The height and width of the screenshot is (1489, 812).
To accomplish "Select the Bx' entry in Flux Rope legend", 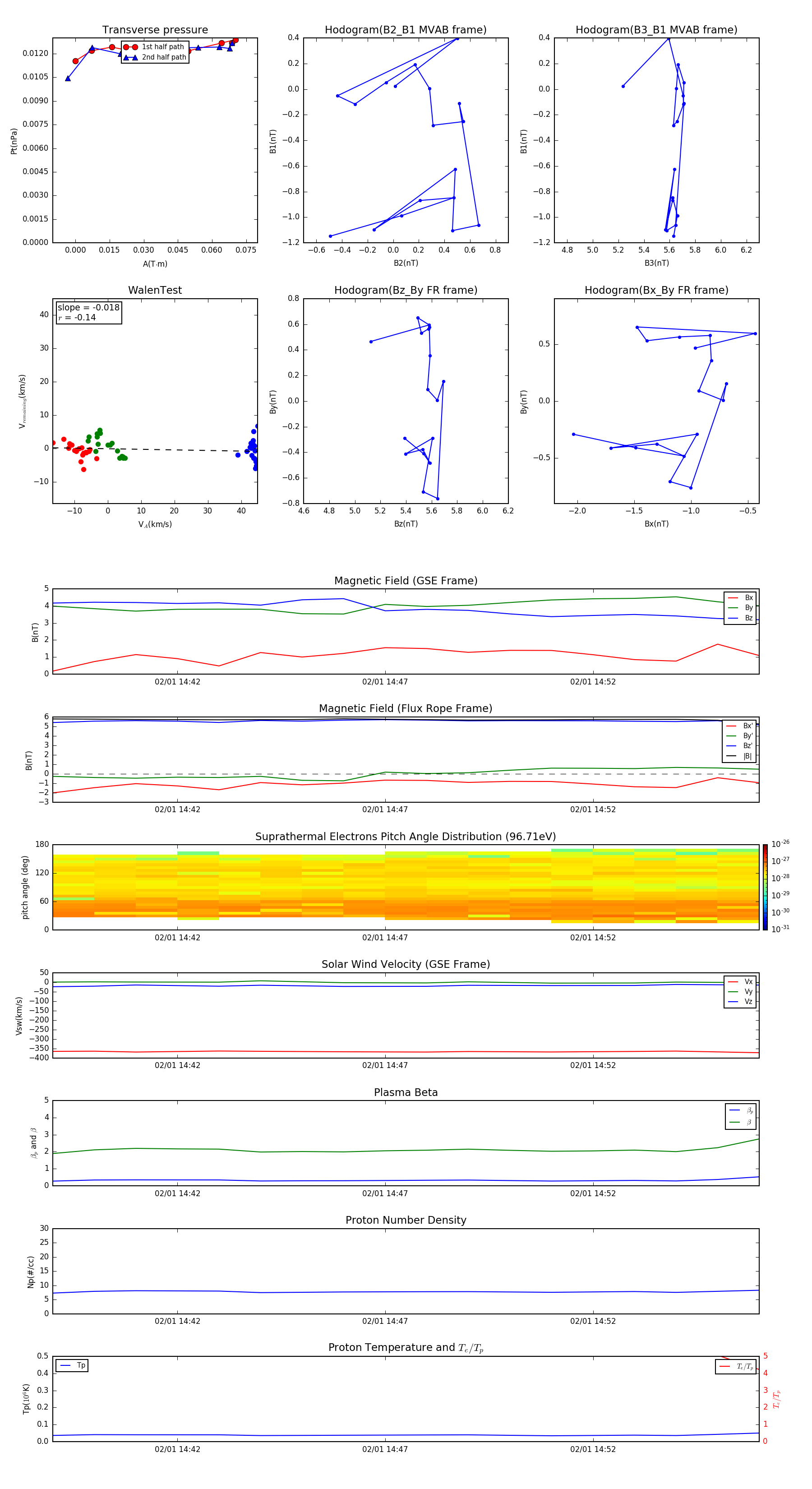I will [x=740, y=726].
